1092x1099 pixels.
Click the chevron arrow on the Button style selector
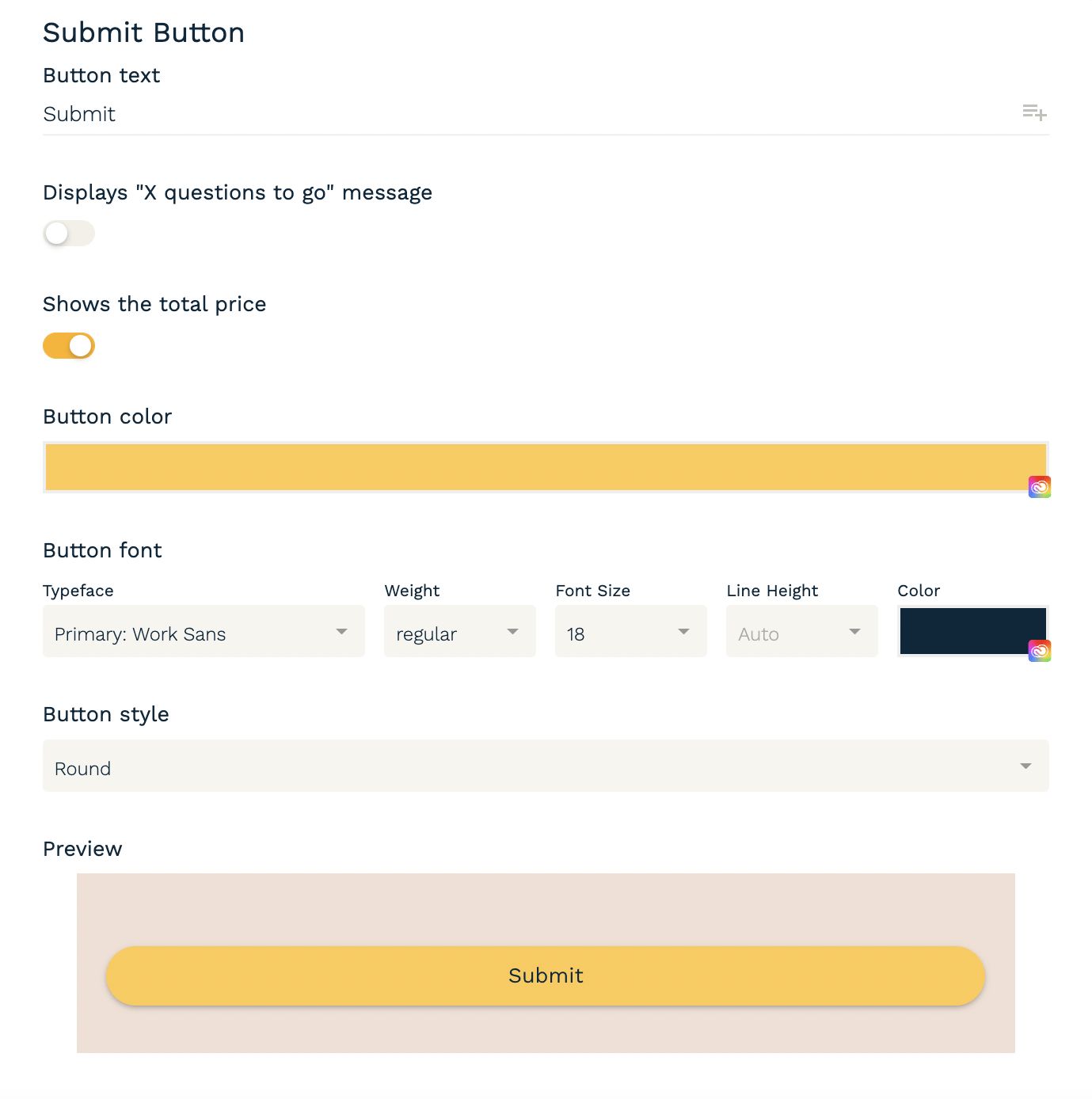[1025, 766]
